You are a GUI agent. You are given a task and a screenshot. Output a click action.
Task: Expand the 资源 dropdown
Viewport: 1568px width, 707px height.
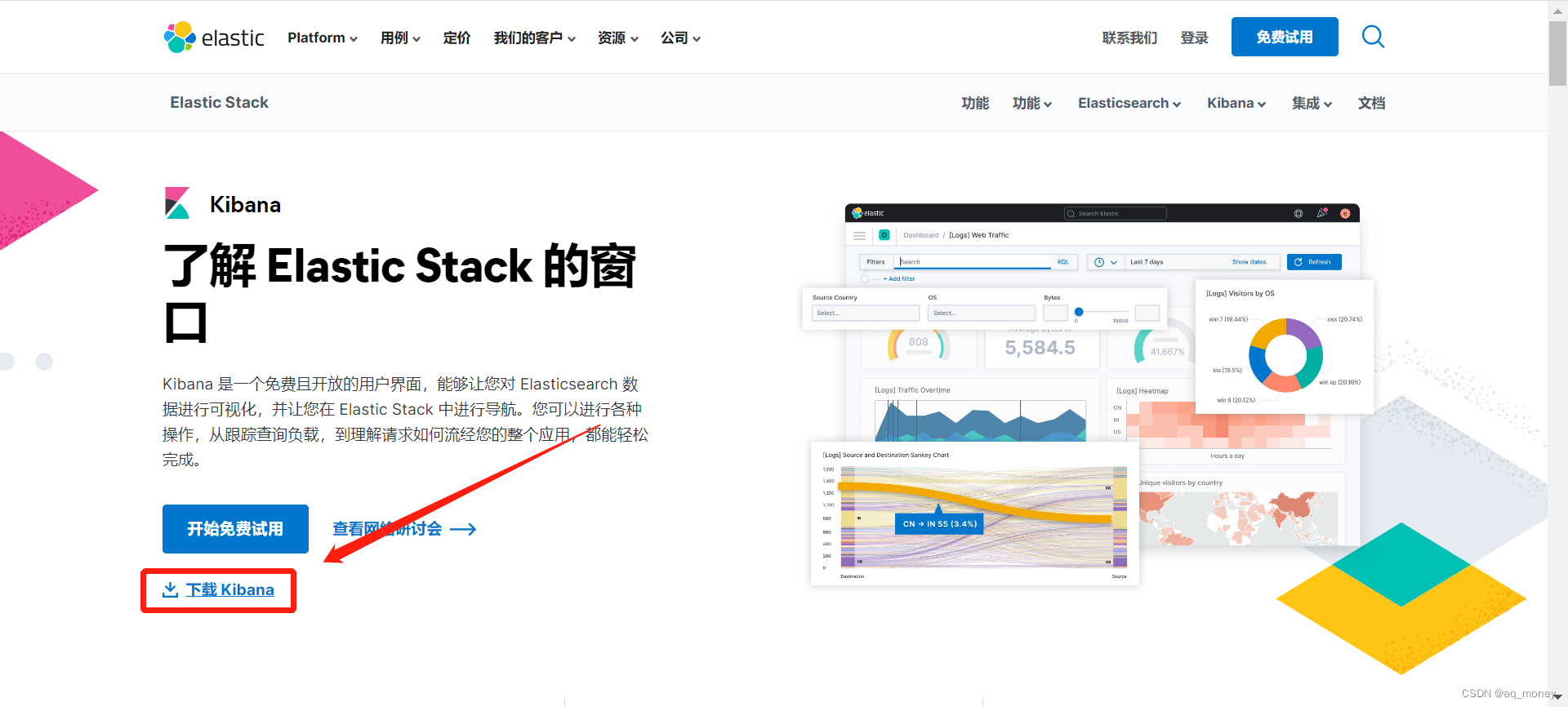coord(617,38)
